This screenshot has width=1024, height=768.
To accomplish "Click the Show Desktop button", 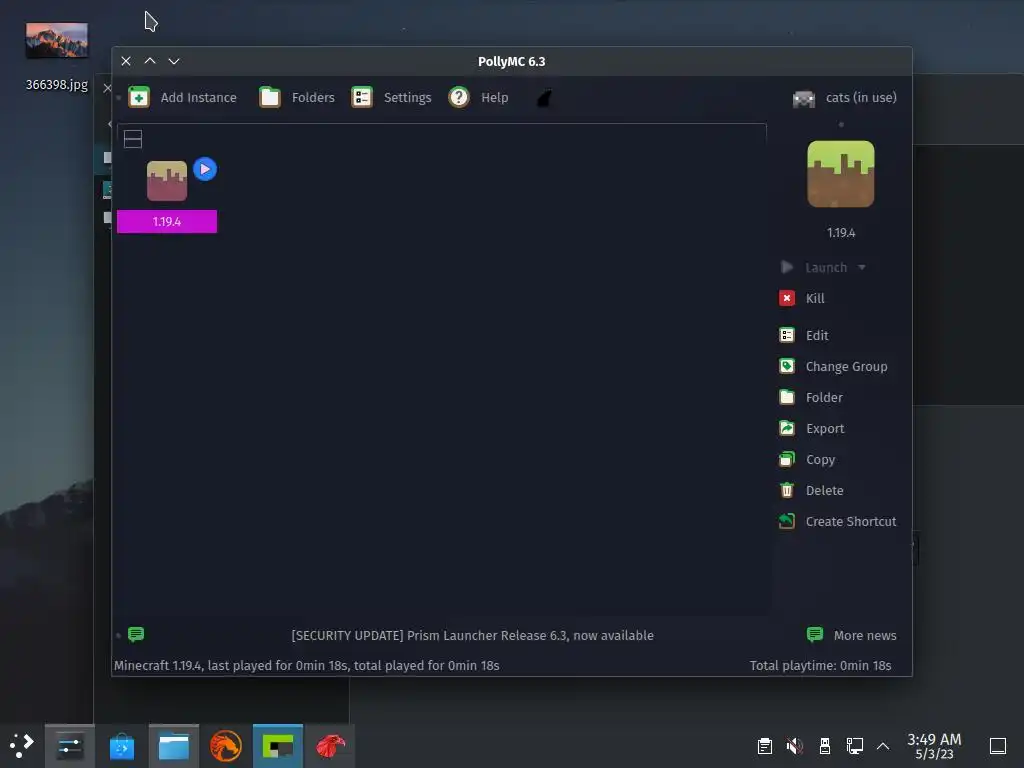I will (998, 746).
